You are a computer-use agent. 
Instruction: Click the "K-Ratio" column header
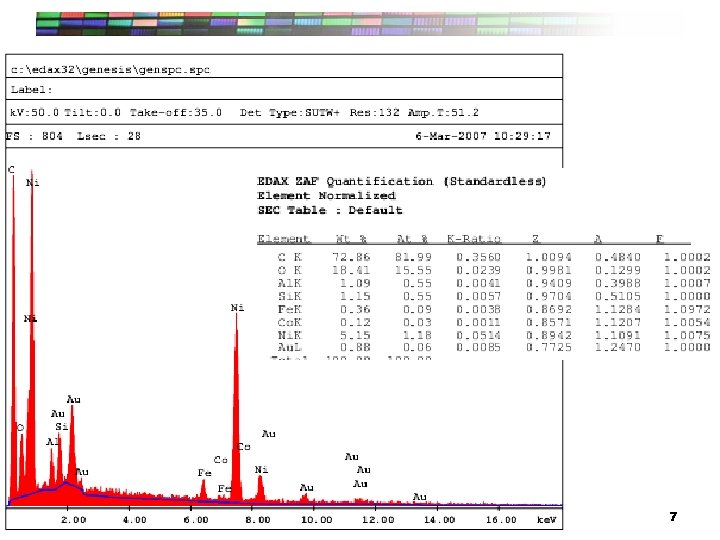click(x=473, y=239)
